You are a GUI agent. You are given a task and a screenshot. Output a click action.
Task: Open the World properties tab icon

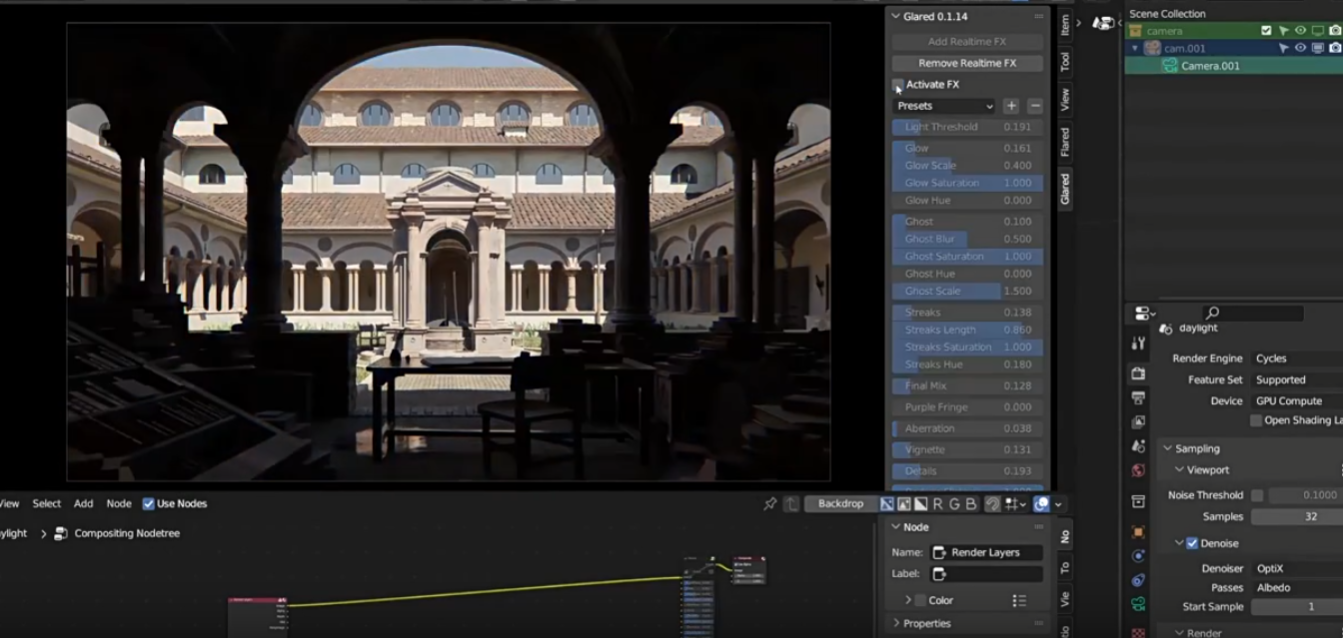[1138, 471]
